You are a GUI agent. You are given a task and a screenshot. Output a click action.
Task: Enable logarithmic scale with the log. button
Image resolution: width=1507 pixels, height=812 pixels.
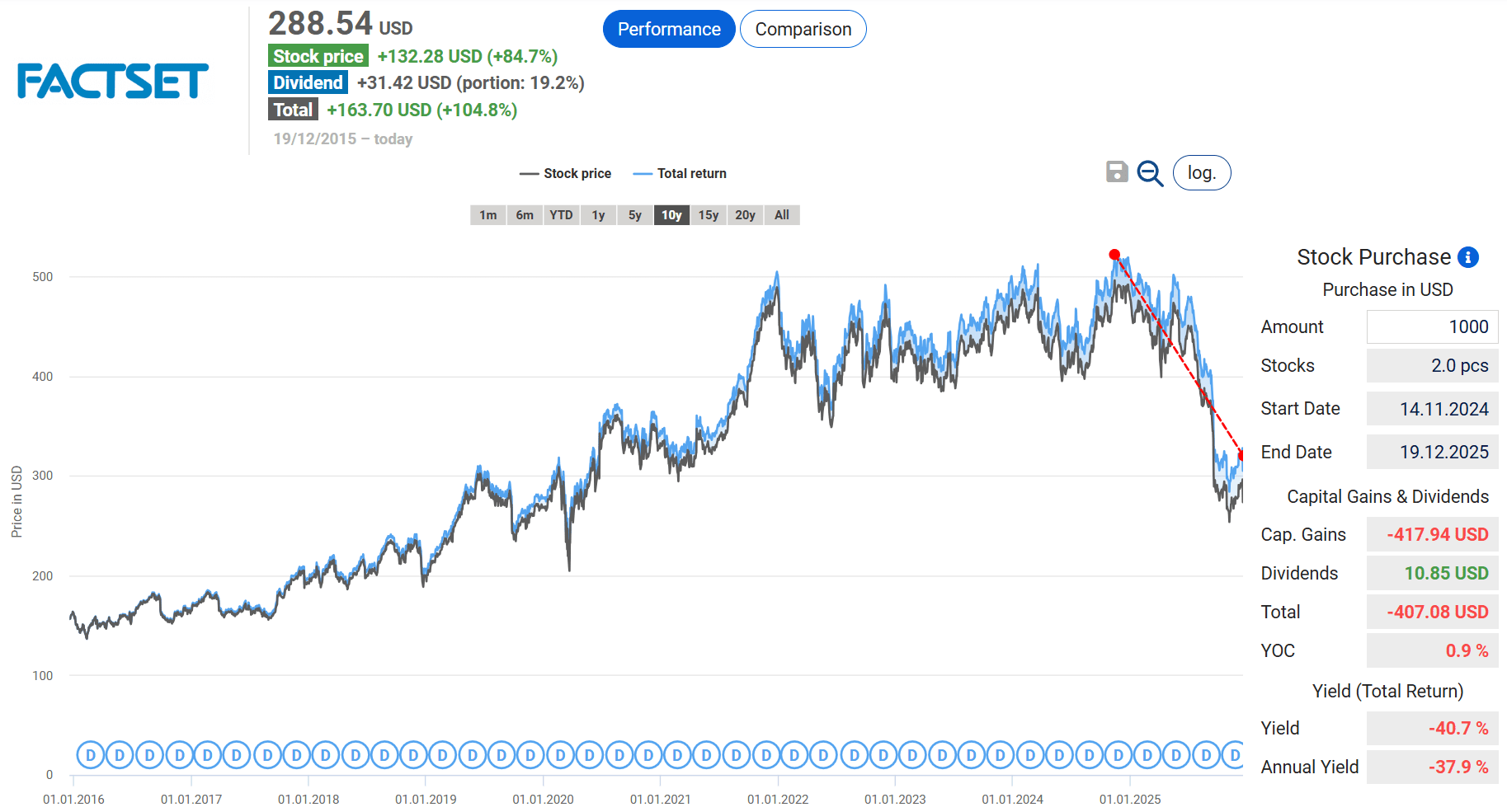click(x=1201, y=173)
